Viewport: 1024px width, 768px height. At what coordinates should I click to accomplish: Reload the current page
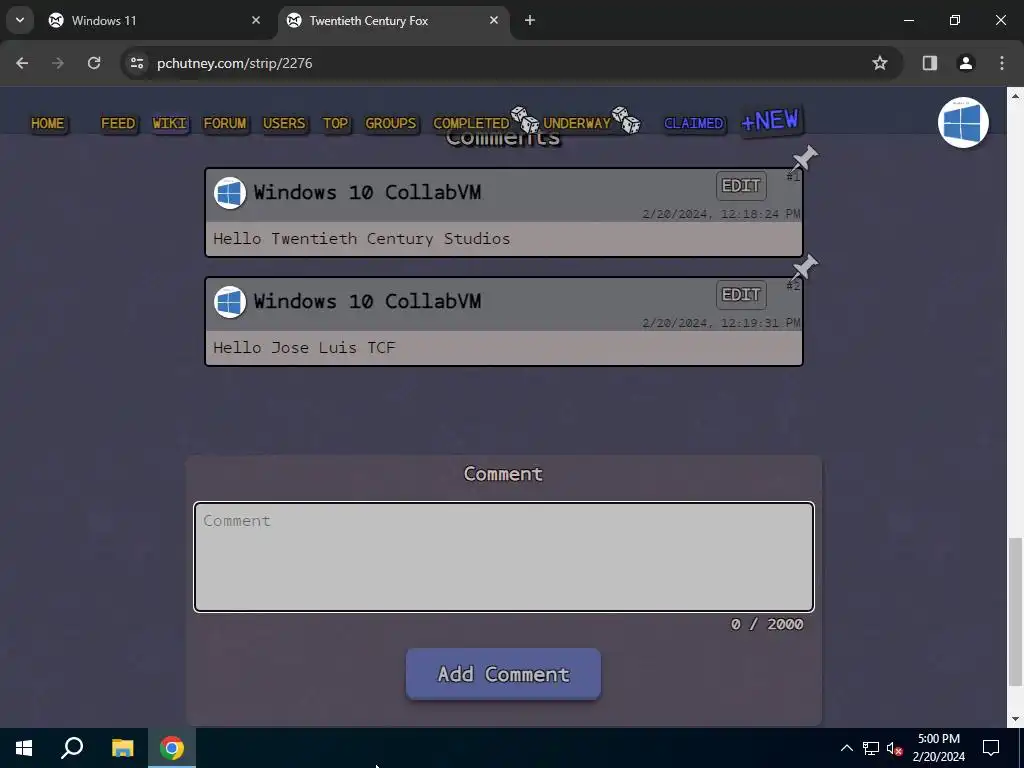click(x=94, y=63)
